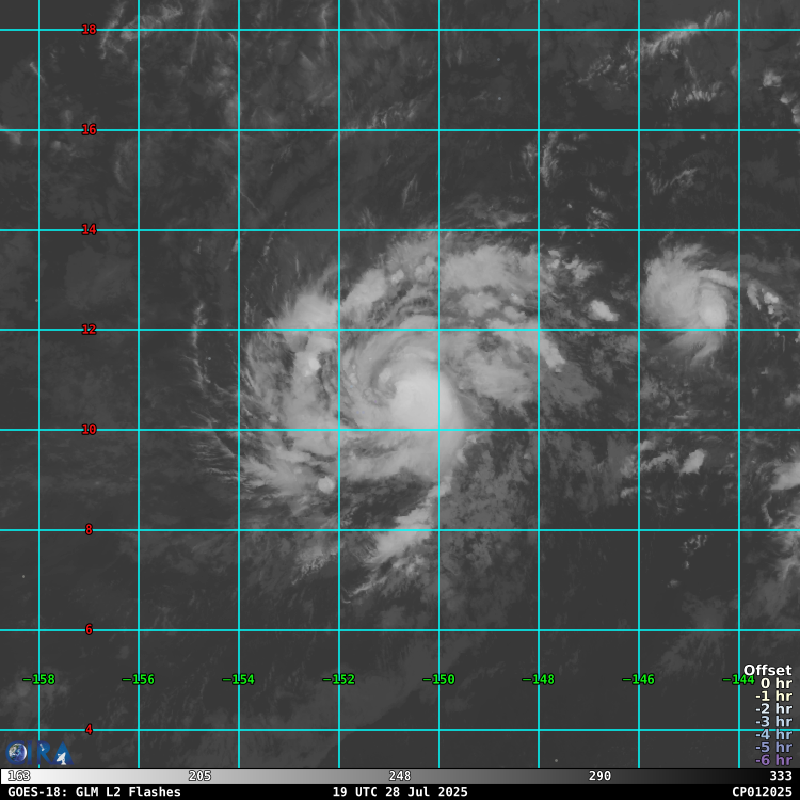
Task: Click the Offset legend heading
Action: click(x=767, y=670)
